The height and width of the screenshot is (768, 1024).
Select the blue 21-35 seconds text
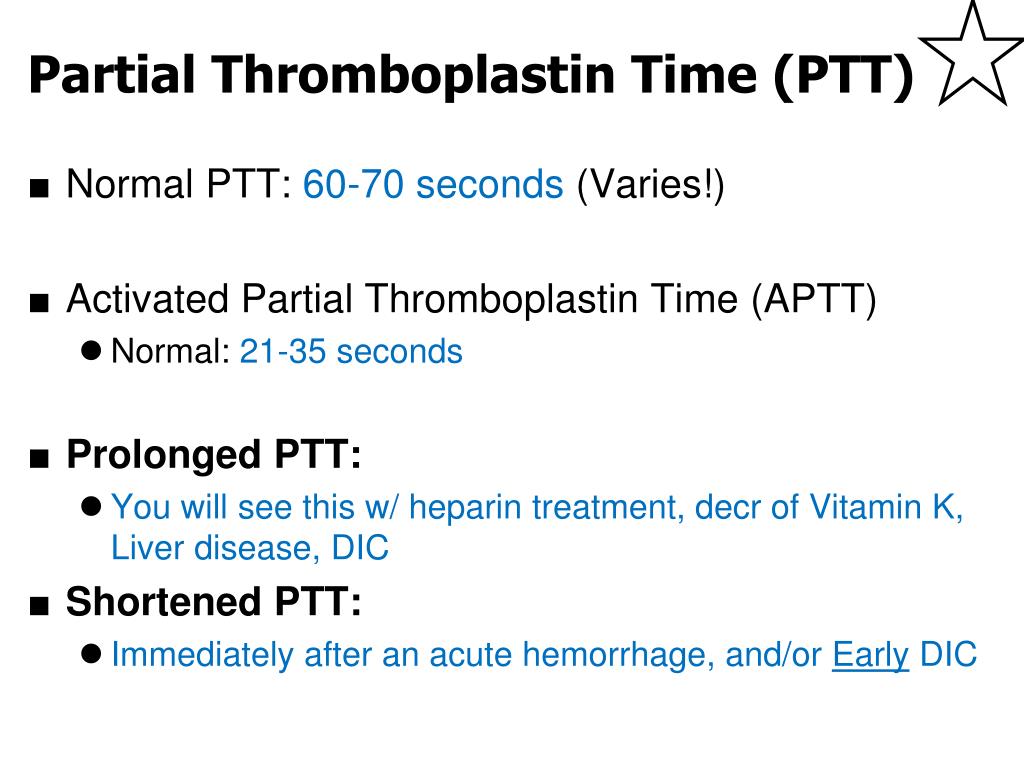tap(351, 351)
